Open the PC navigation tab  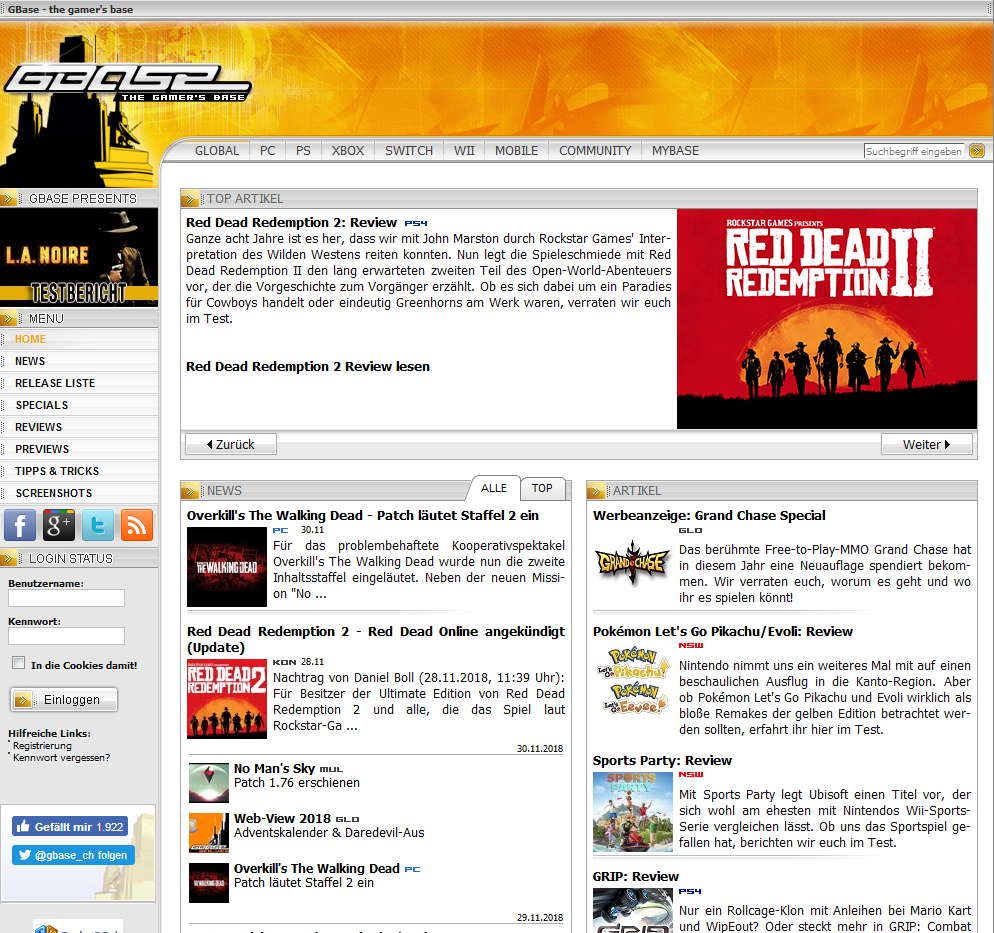pyautogui.click(x=268, y=151)
